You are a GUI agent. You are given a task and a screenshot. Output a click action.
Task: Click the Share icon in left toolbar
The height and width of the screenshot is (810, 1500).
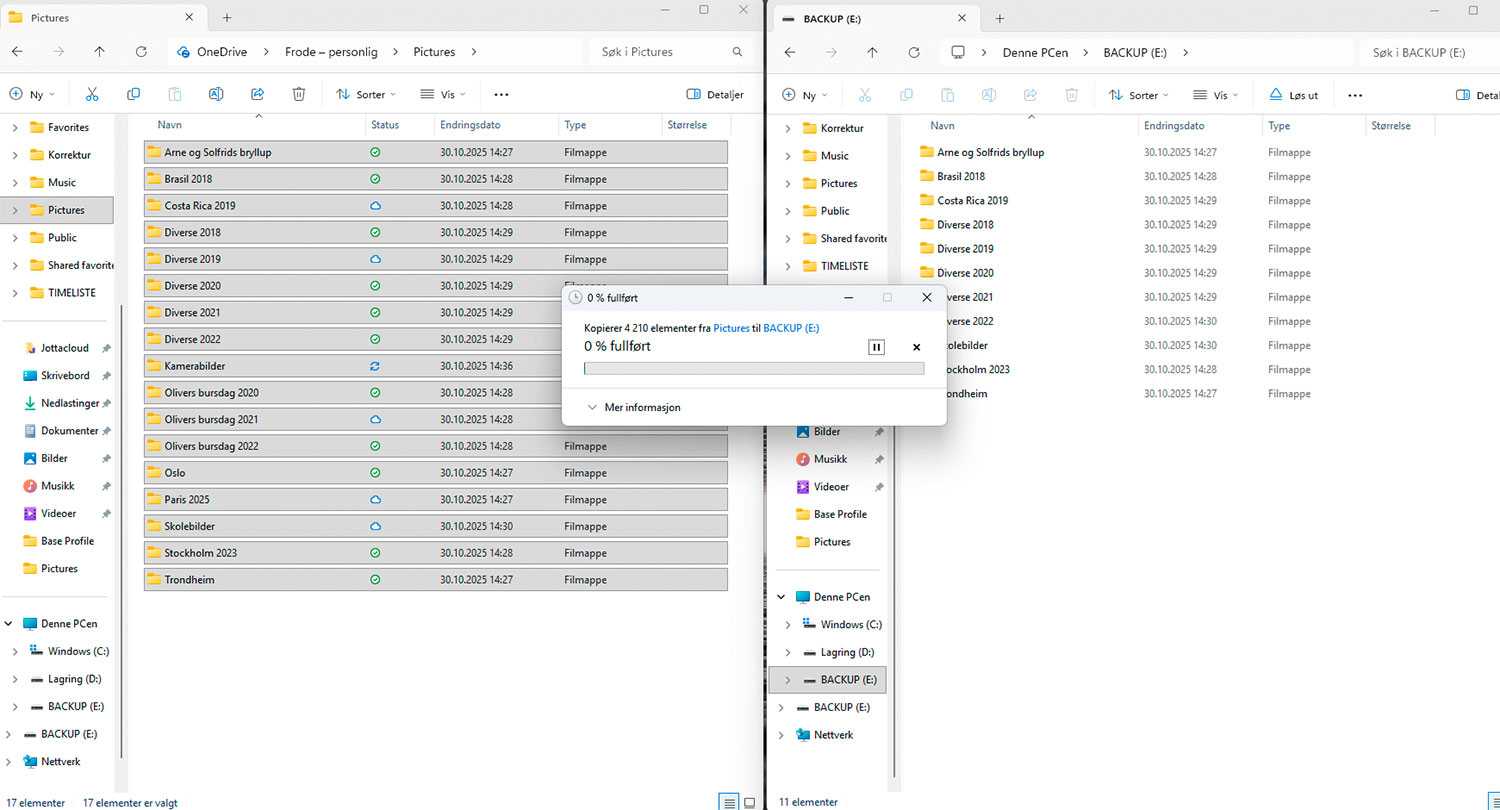point(257,94)
